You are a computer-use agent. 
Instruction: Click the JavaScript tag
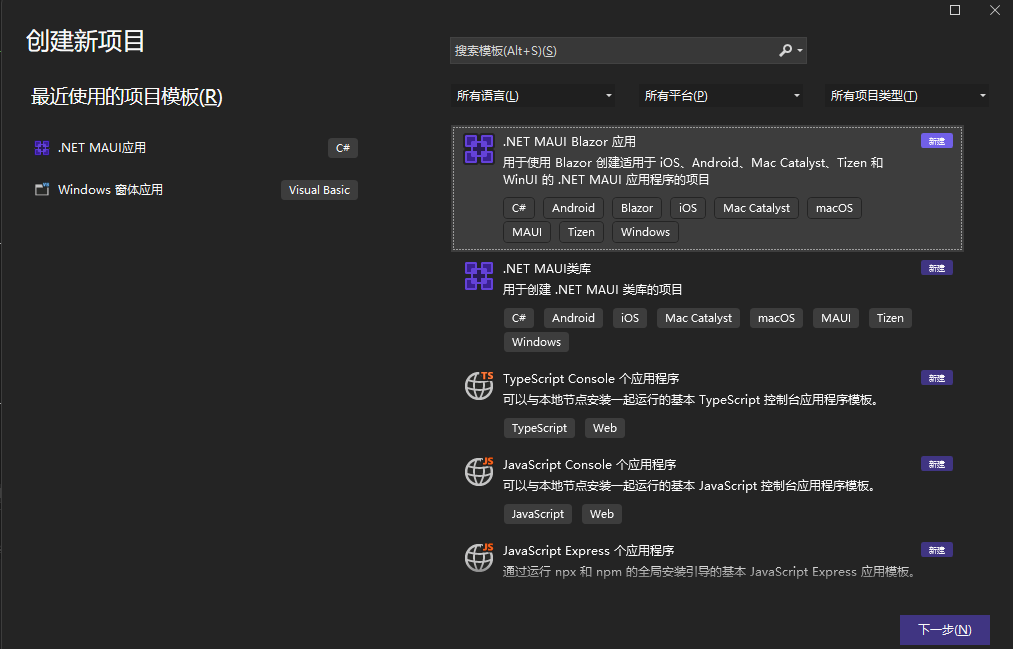point(538,513)
